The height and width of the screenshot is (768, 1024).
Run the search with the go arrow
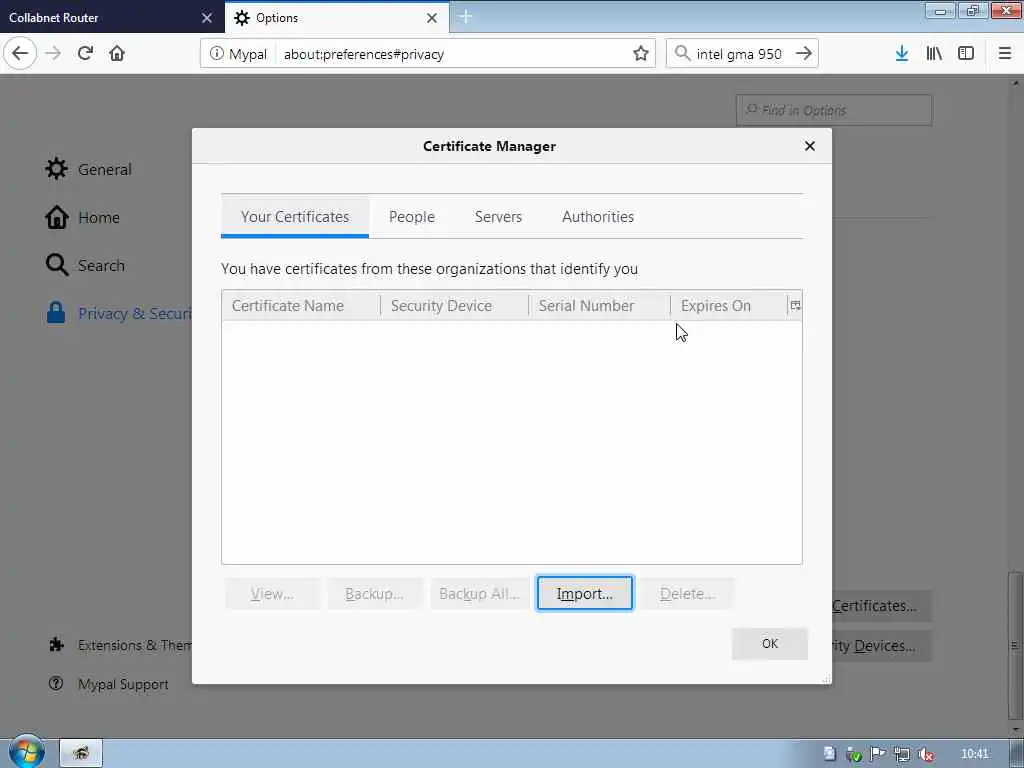[x=804, y=54]
